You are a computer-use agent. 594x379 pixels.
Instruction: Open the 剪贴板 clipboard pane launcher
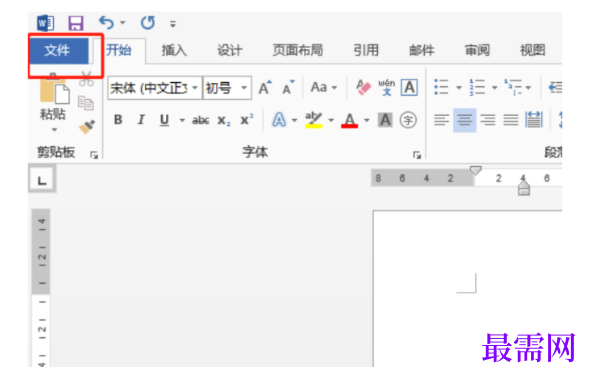[94, 155]
